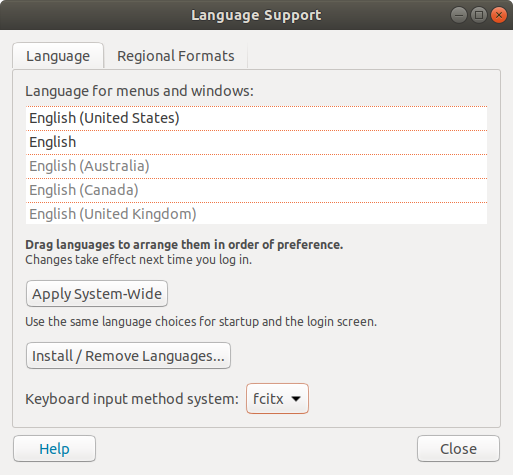Image resolution: width=513 pixels, height=475 pixels.
Task: Click the bold 'Drag languages to arrange' text
Action: (184, 245)
